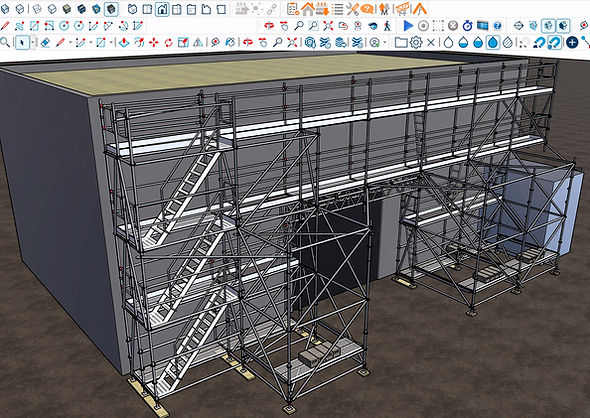
Task: Click the blue stopwatch icon
Action: [468, 26]
